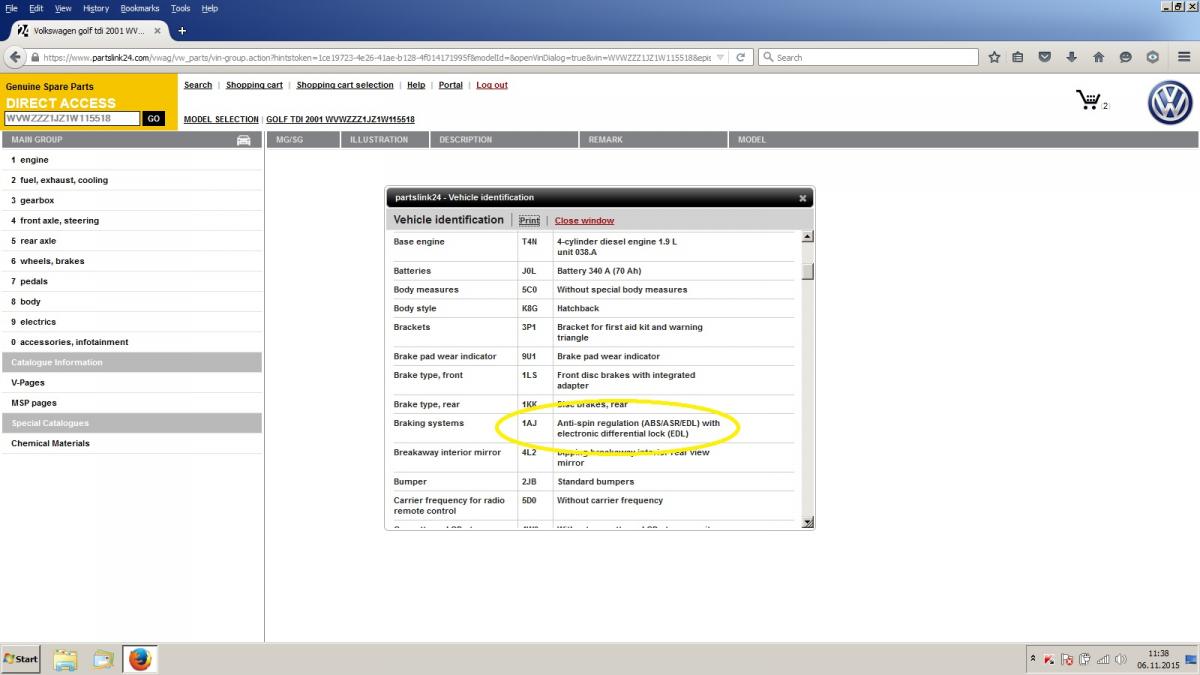Open the File menu
This screenshot has width=1200, height=675.
pos(11,8)
